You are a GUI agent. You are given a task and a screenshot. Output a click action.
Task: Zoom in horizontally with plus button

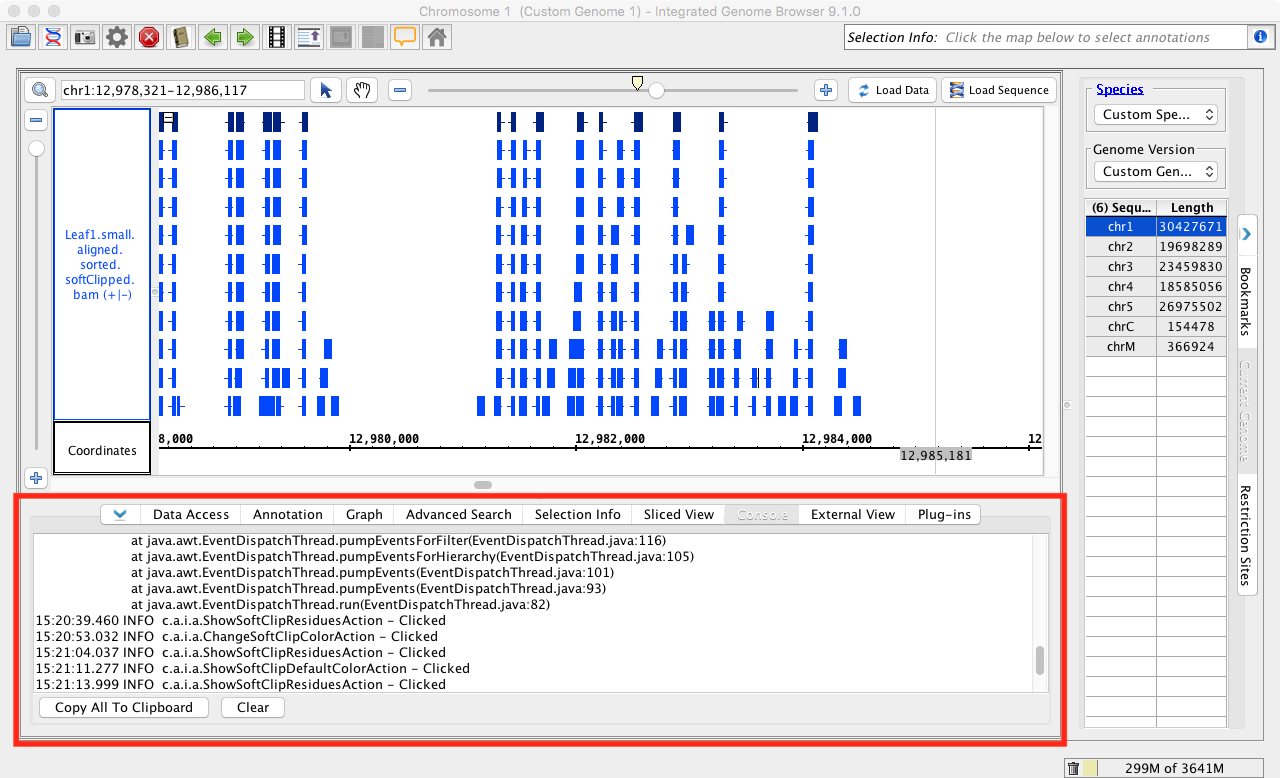coord(826,90)
